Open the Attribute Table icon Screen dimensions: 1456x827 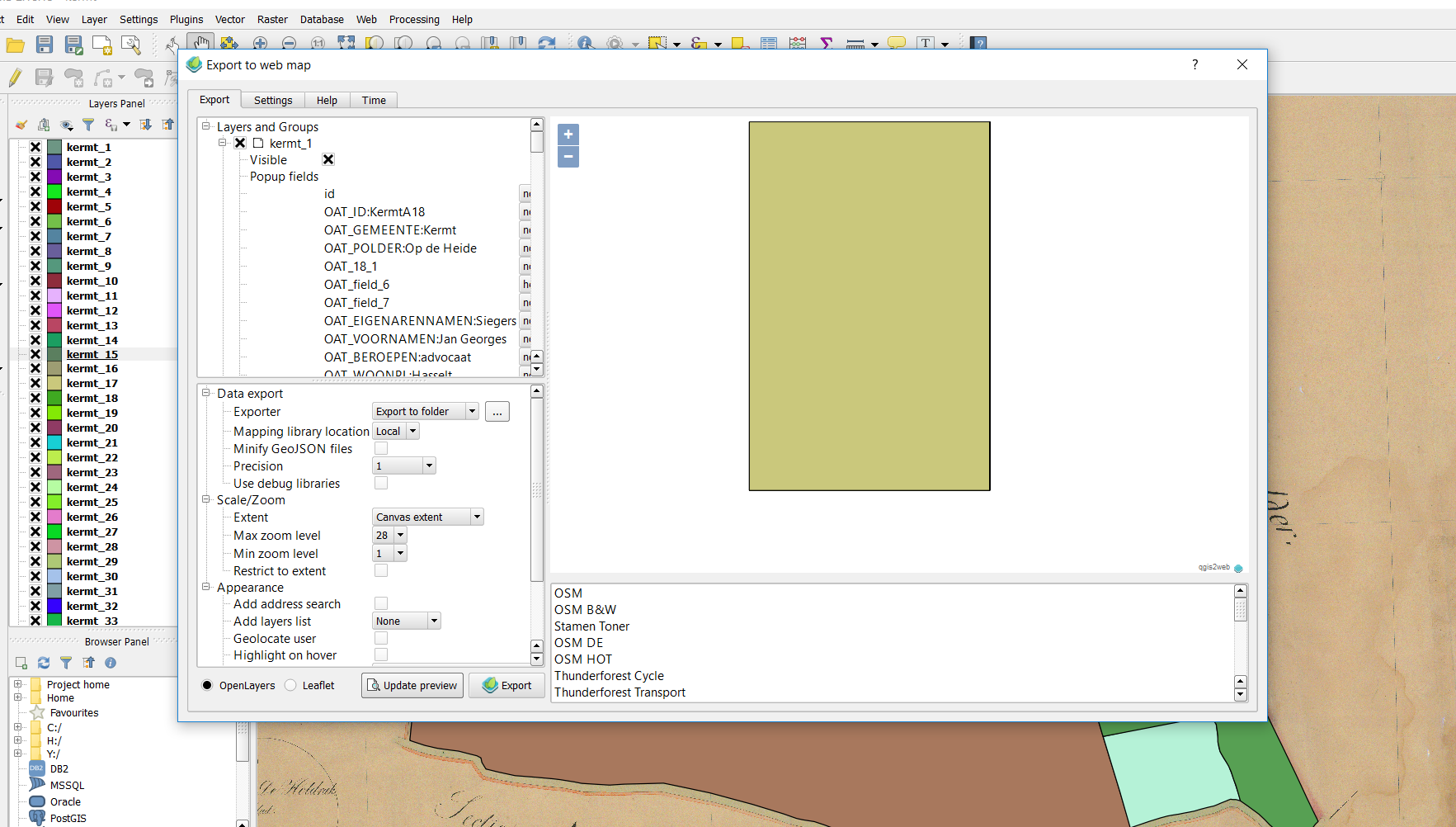tap(768, 43)
